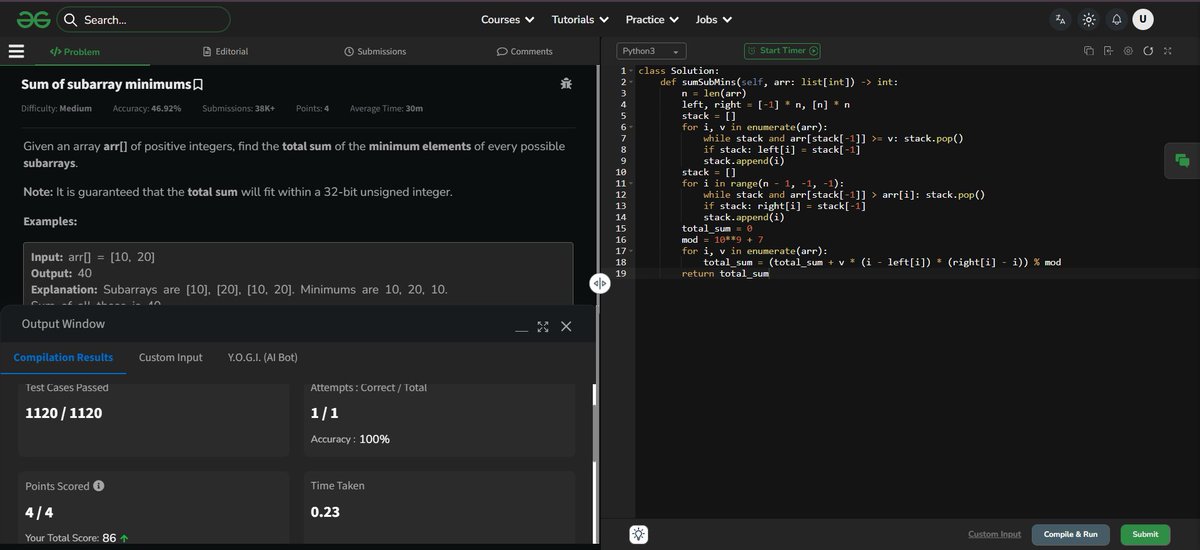Open the notifications bell
The height and width of the screenshot is (550, 1200).
point(1116,19)
